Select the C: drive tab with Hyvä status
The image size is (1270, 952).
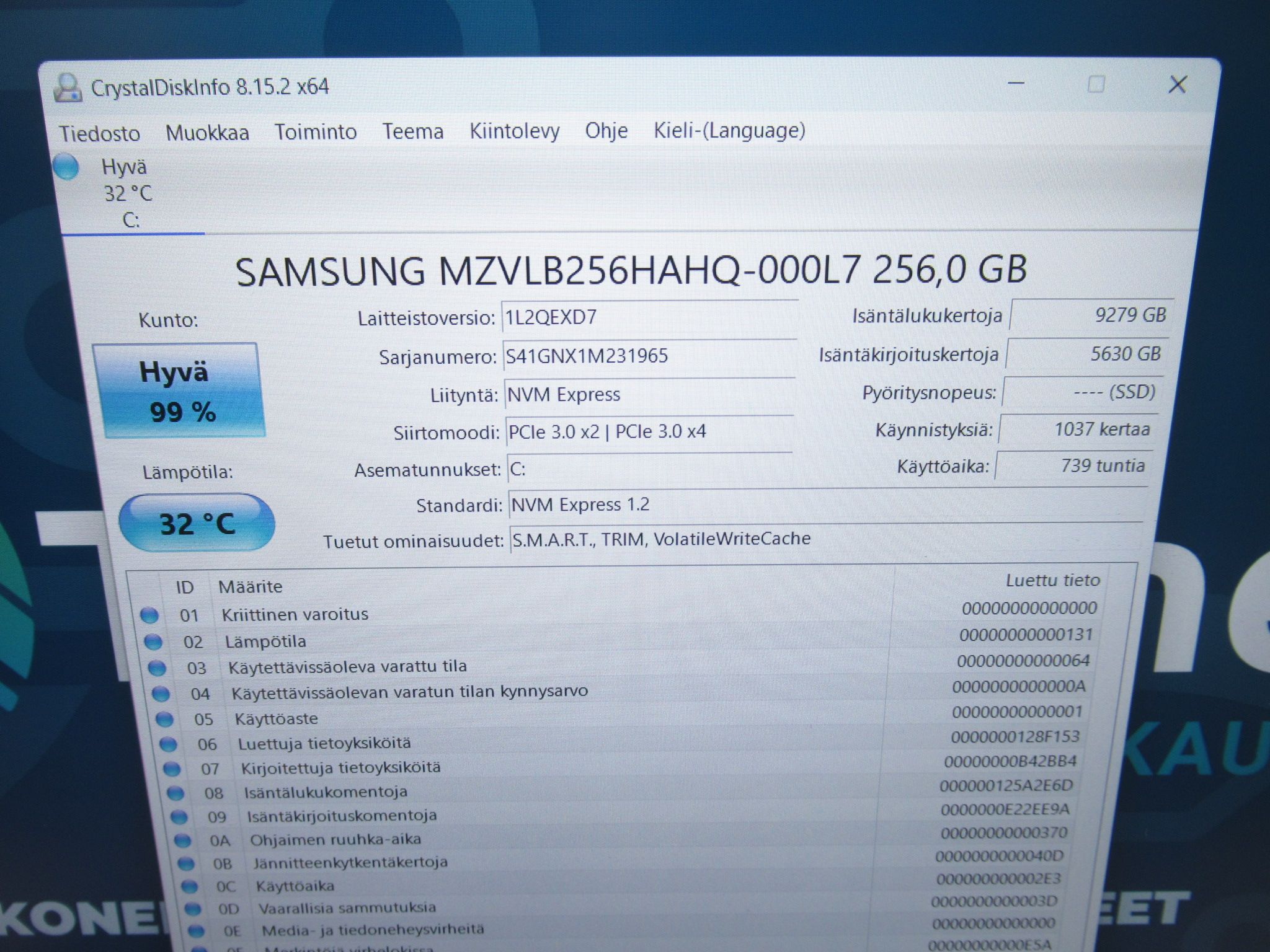tap(127, 193)
